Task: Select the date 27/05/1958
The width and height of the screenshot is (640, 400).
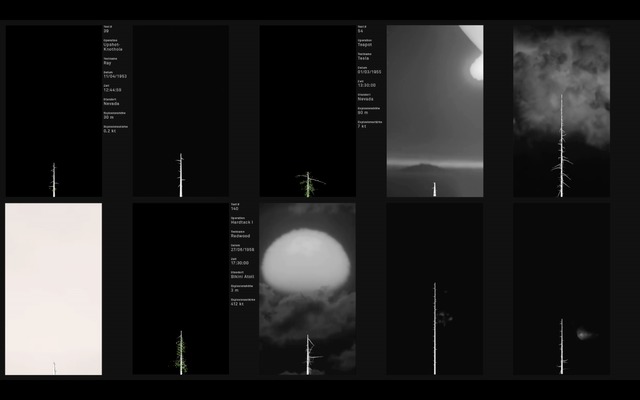Action: [241, 250]
